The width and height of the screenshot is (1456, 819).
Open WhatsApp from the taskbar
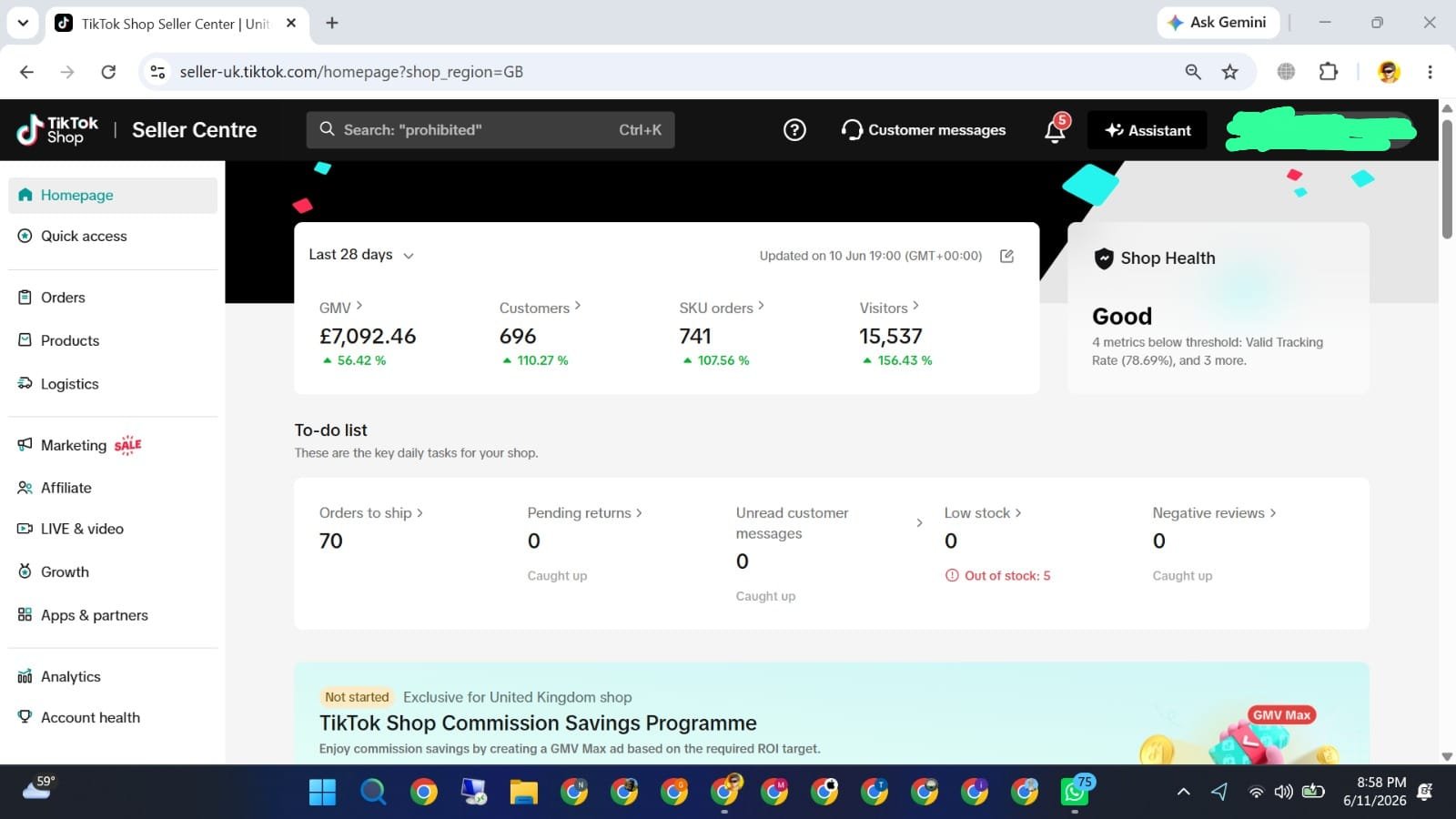coord(1075,792)
